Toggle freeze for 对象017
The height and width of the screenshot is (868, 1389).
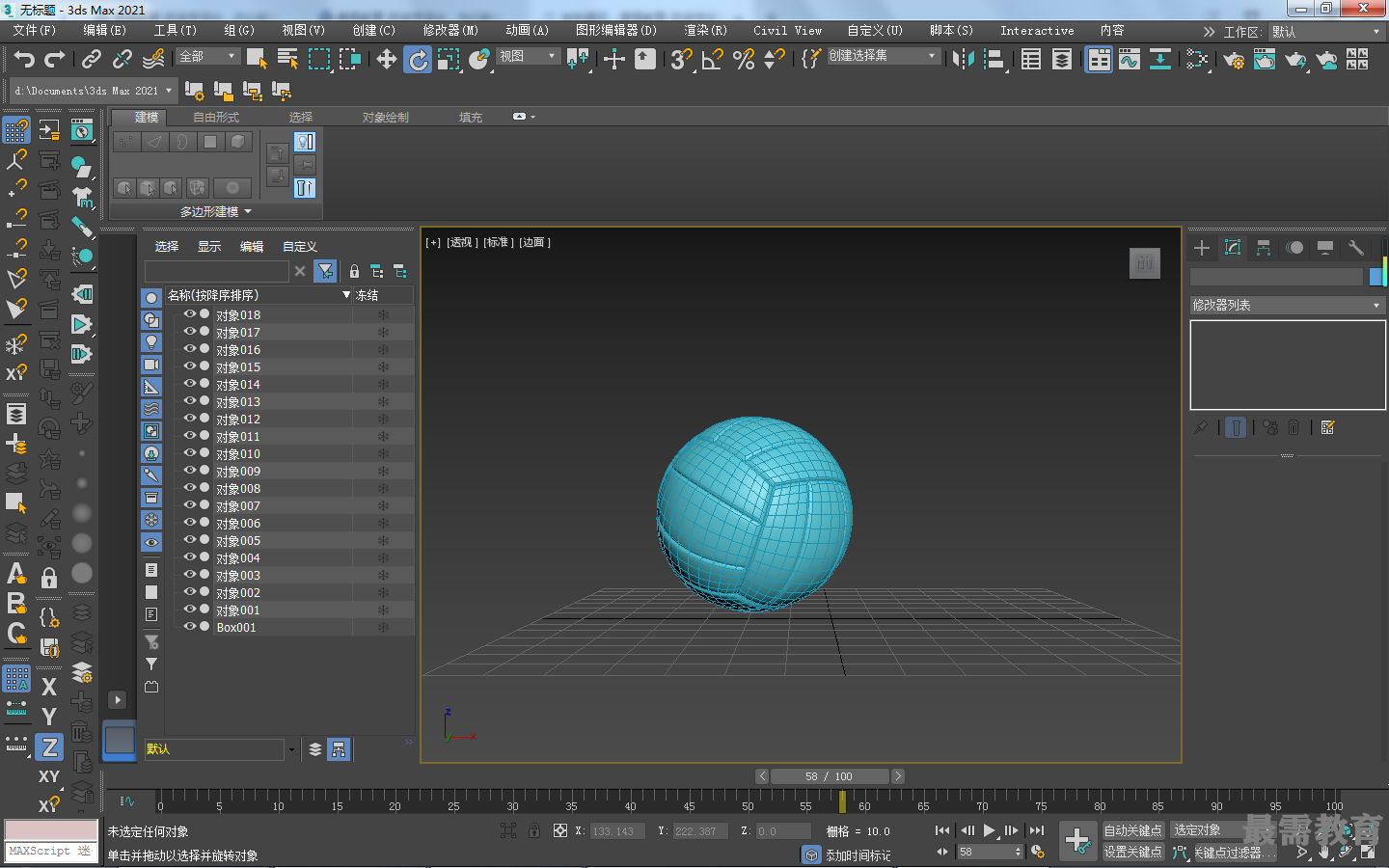click(x=383, y=333)
